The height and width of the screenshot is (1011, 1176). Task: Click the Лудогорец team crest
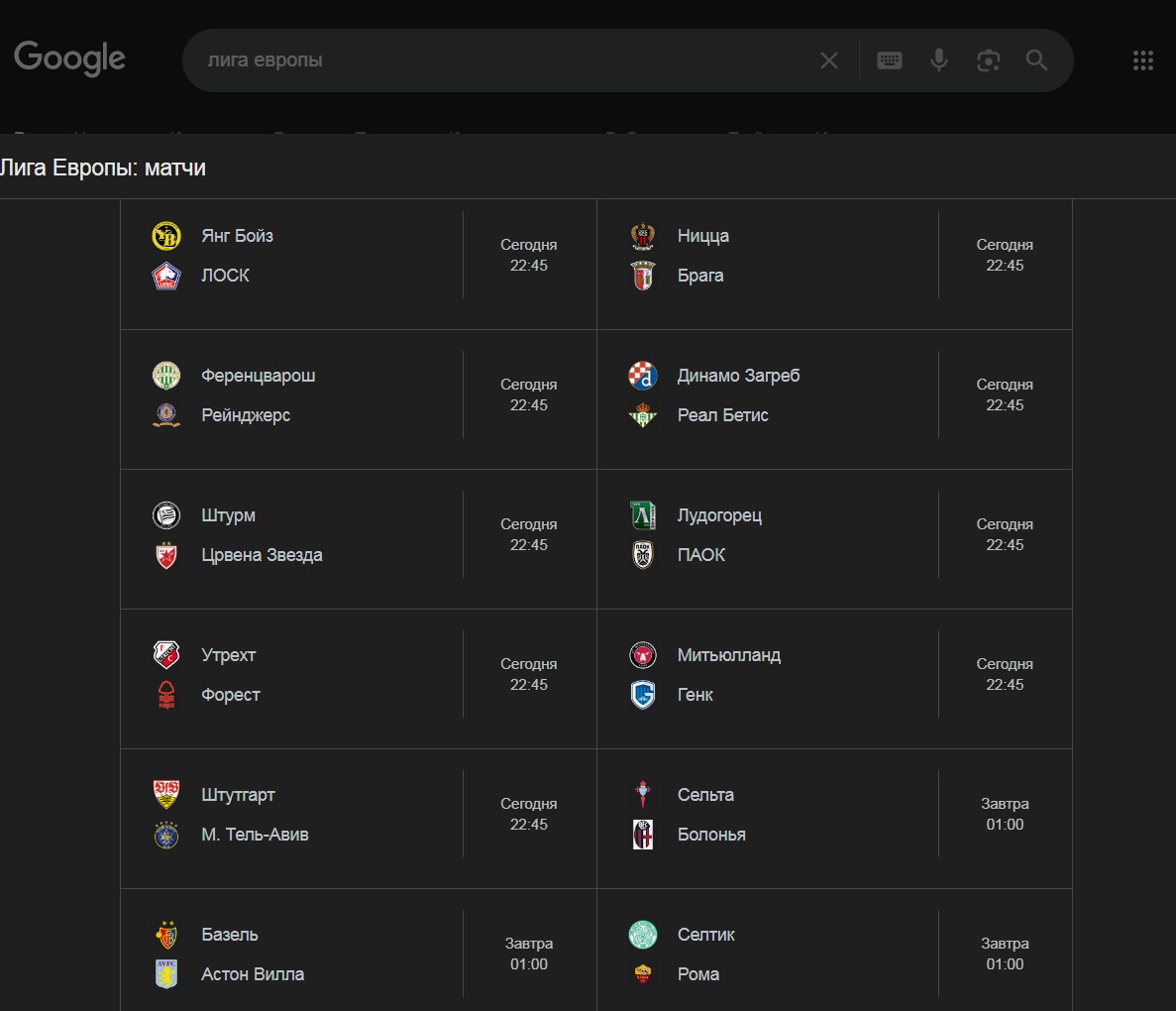pyautogui.click(x=643, y=514)
